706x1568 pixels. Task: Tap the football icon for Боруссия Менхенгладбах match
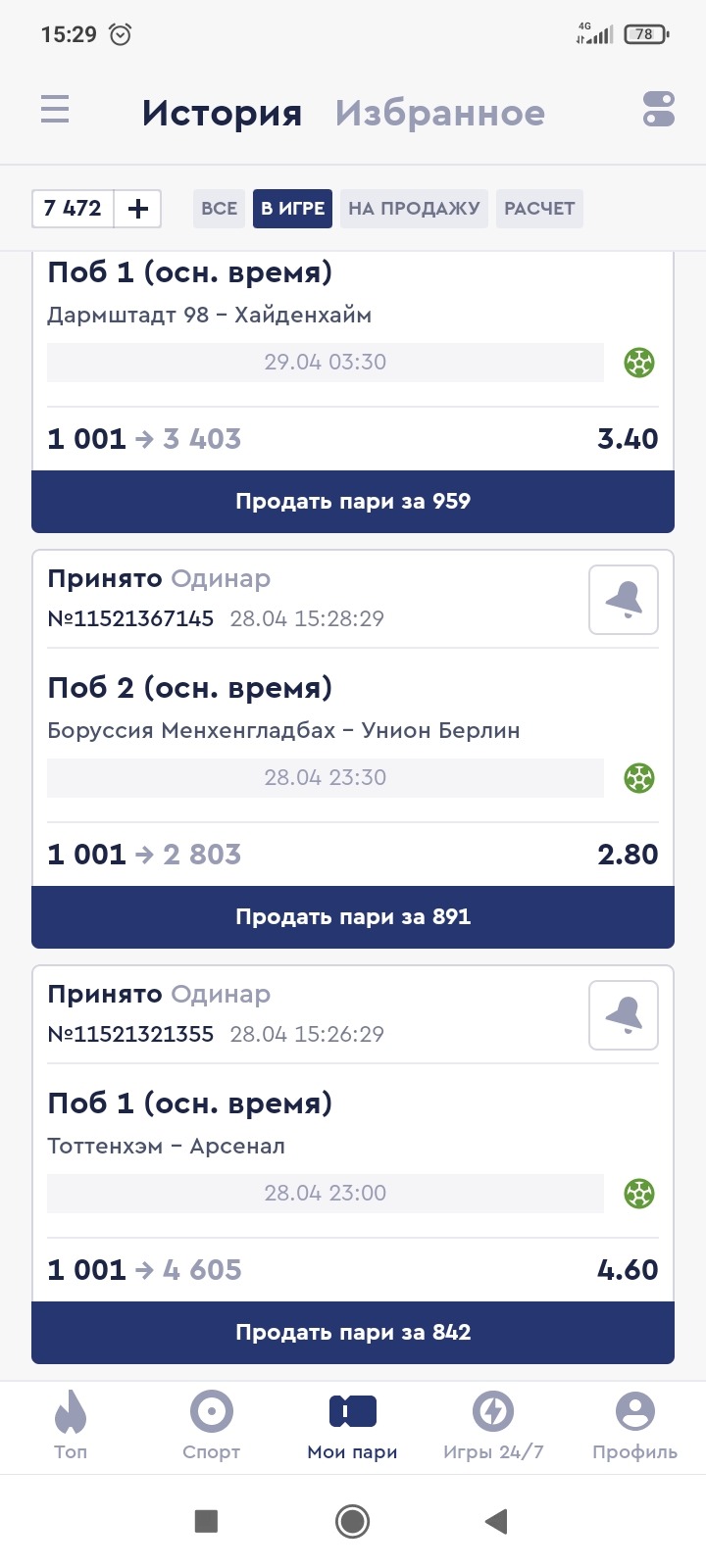click(x=639, y=778)
